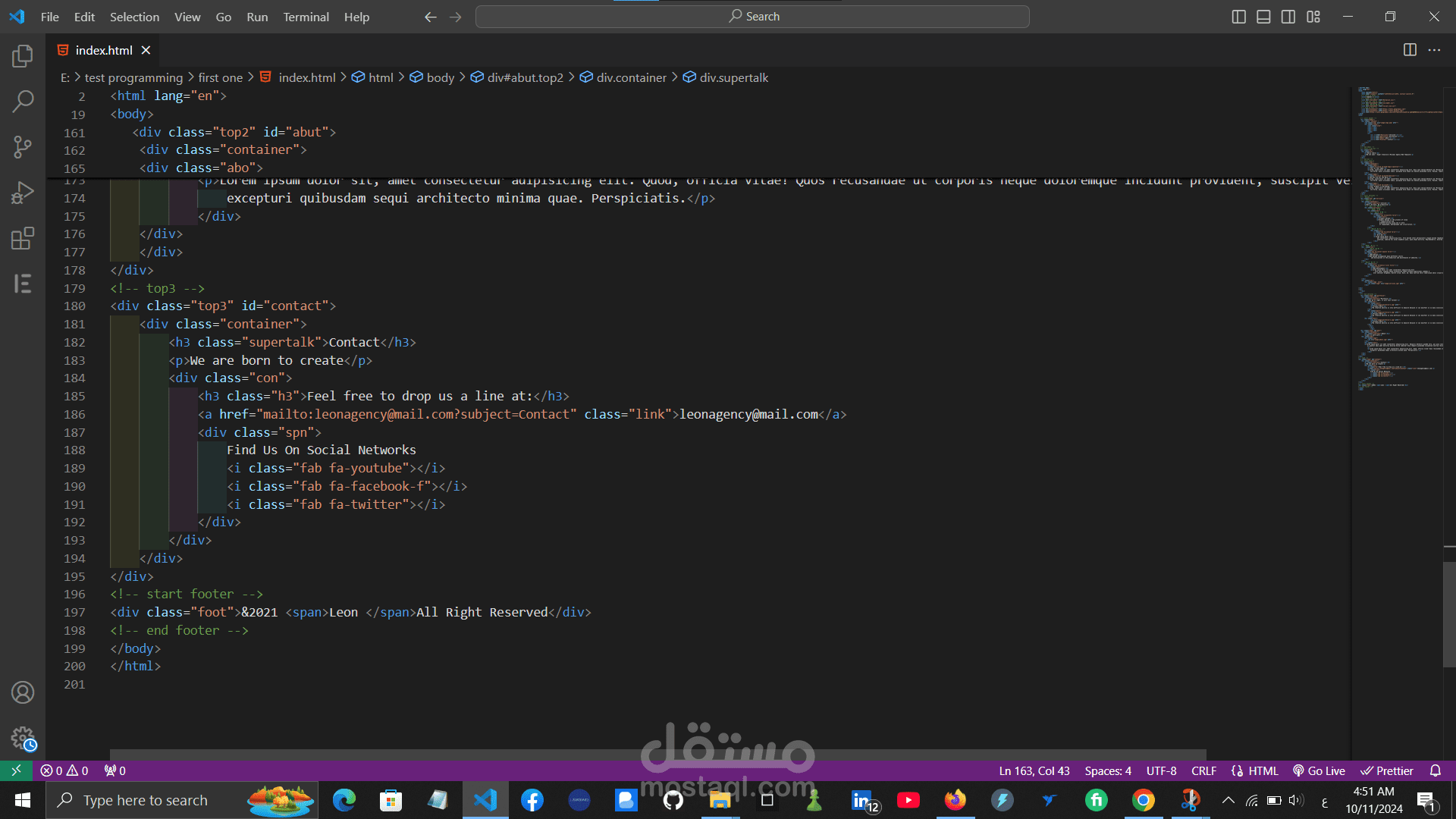Split the editor right

tap(1410, 50)
